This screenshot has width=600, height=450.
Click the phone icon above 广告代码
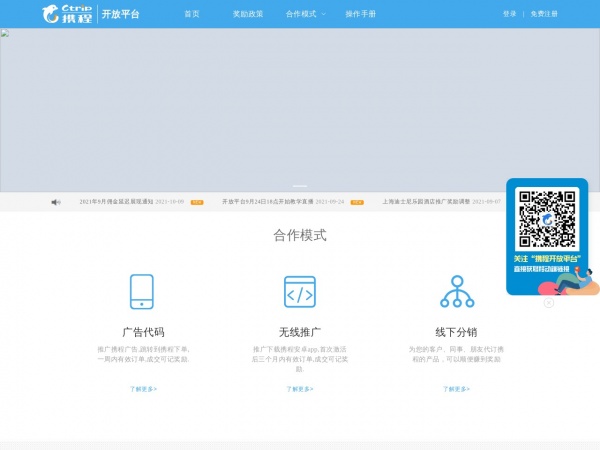(142, 292)
